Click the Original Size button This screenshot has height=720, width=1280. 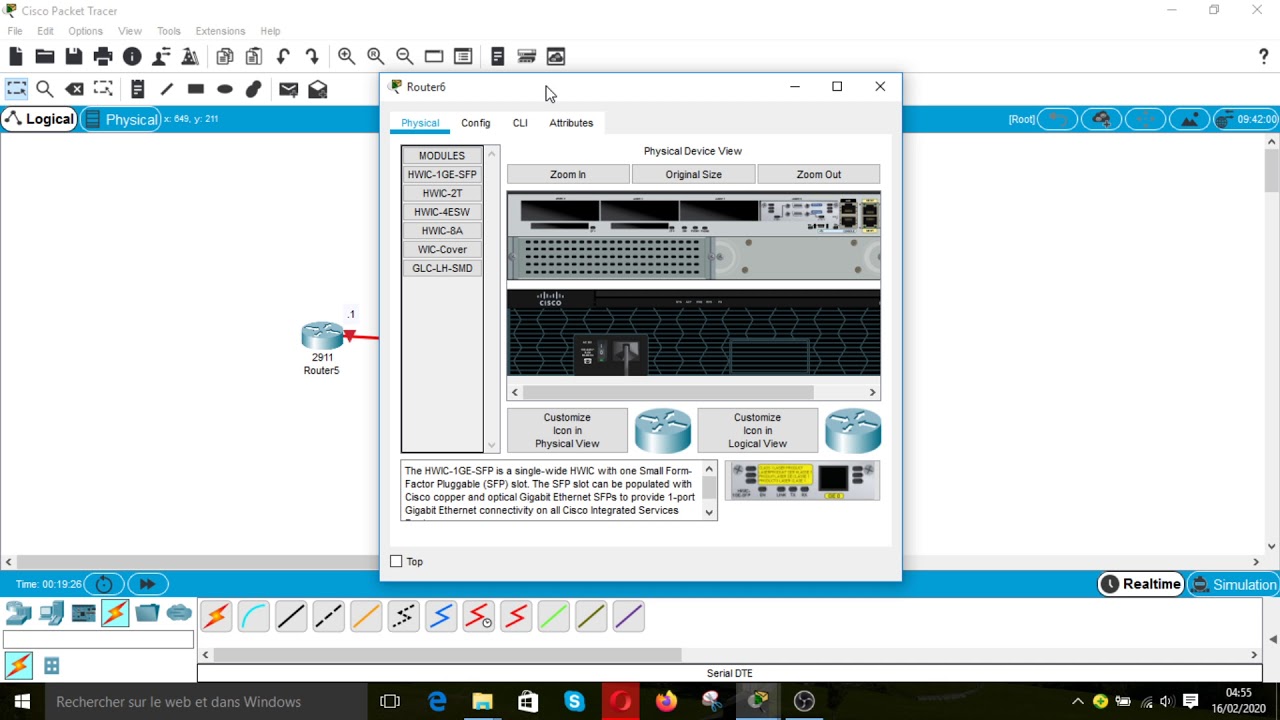[x=694, y=174]
